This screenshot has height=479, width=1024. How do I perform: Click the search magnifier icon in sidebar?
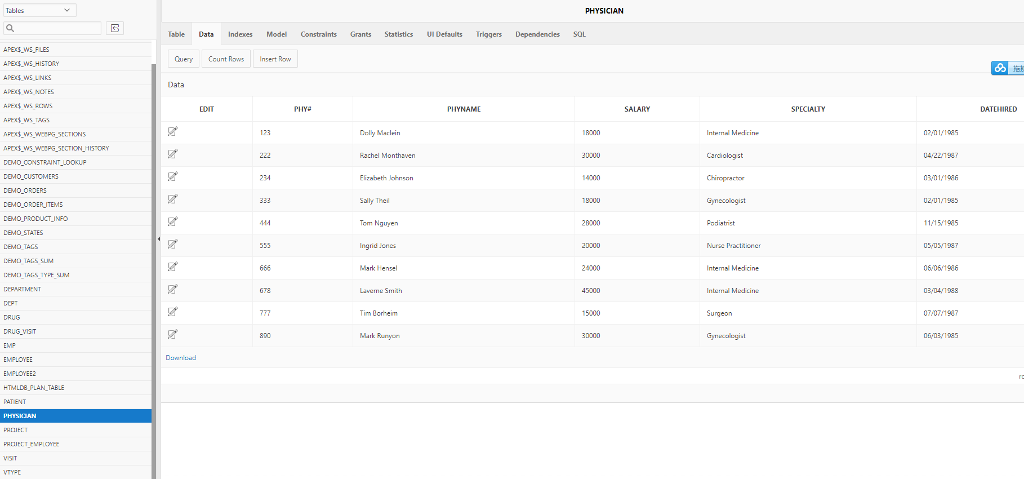[x=10, y=28]
